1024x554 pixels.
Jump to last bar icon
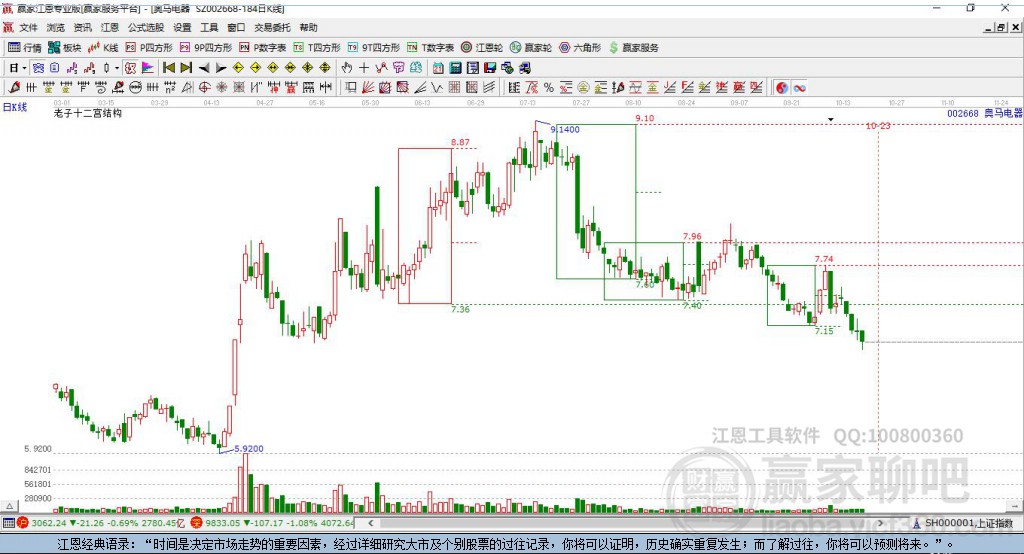186,68
